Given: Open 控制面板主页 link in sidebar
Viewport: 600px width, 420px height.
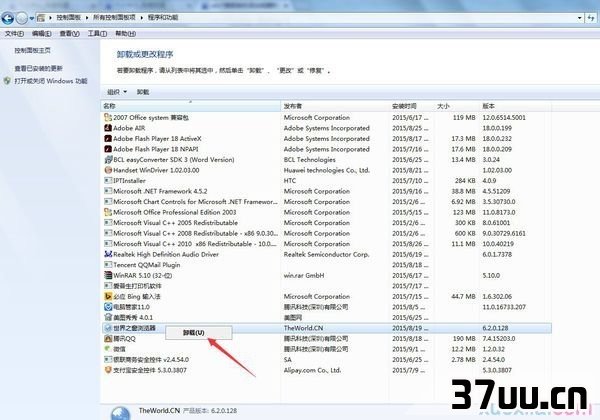Looking at the screenshot, I should click(33, 50).
